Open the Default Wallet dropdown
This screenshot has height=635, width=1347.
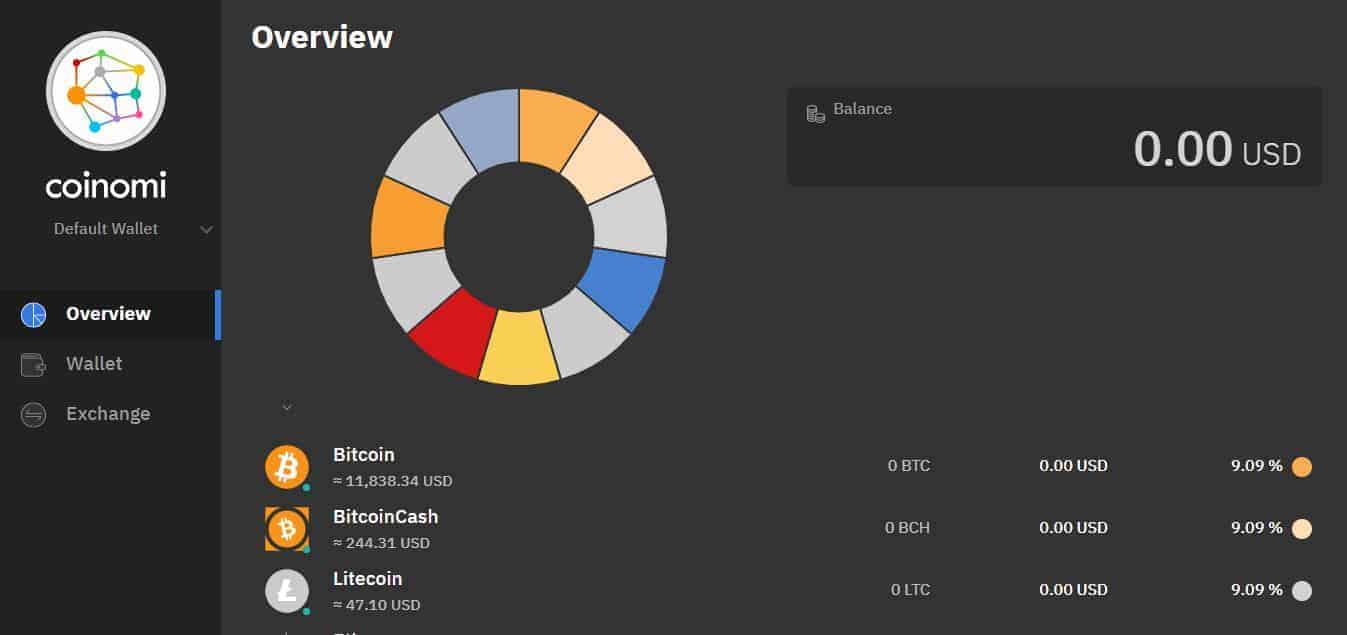coord(106,229)
